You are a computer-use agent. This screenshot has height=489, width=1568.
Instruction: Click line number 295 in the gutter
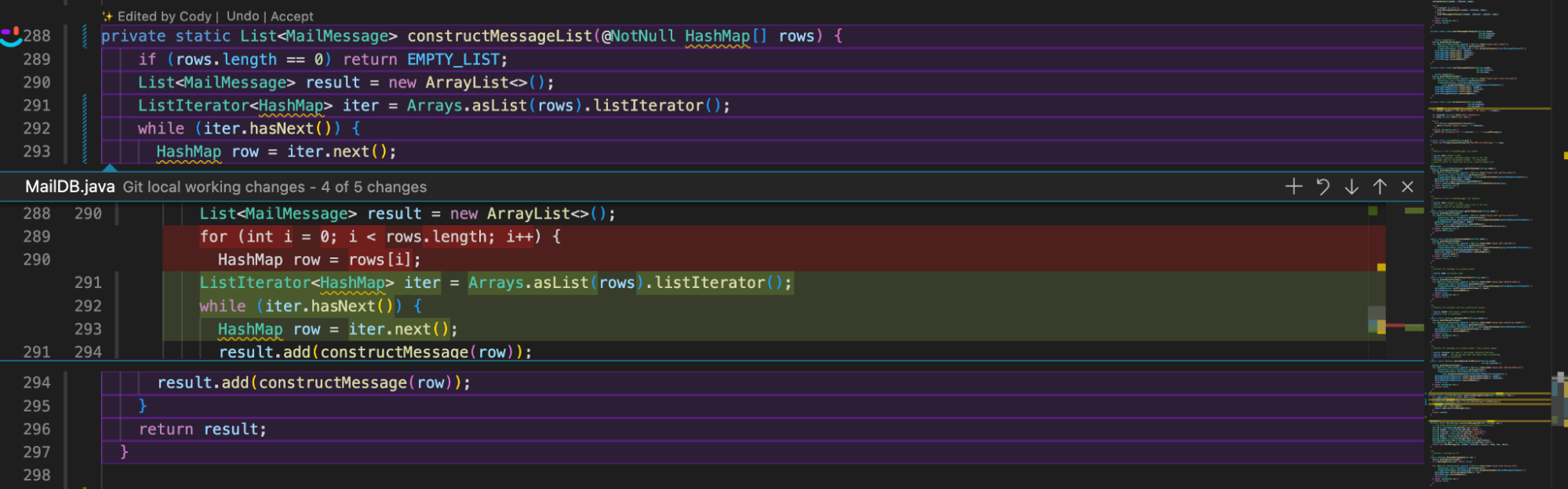(x=37, y=406)
